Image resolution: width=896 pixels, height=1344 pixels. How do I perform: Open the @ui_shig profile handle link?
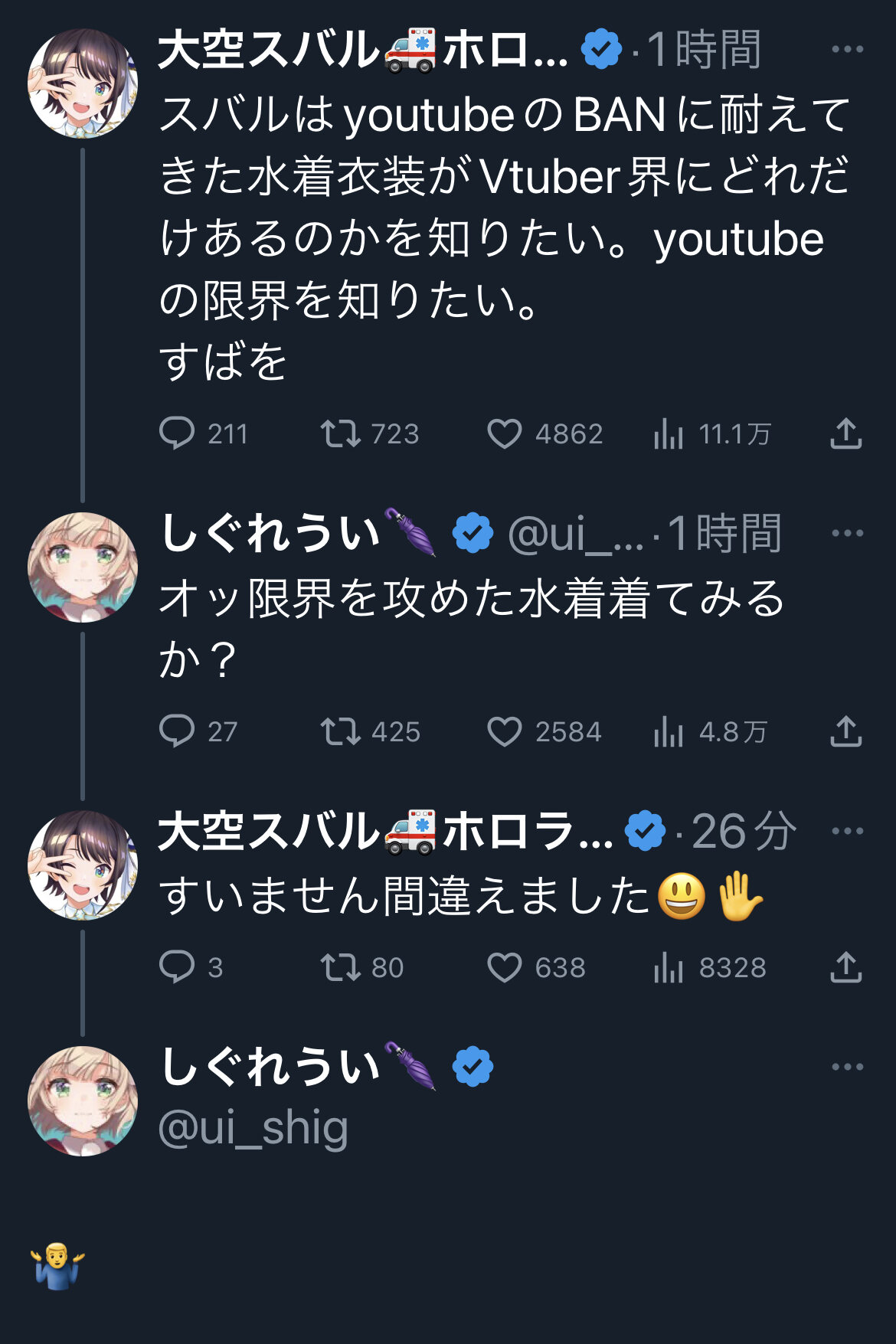(x=253, y=1129)
